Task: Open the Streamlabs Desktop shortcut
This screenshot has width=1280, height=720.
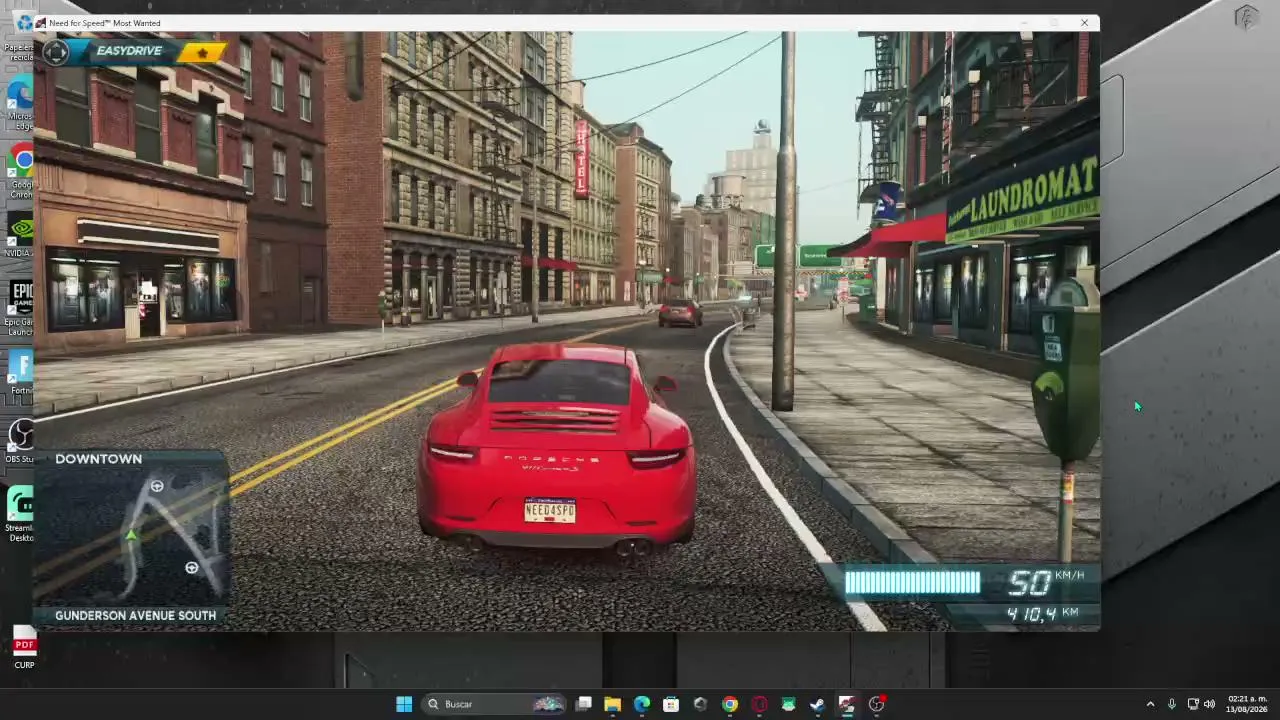Action: click(x=18, y=513)
